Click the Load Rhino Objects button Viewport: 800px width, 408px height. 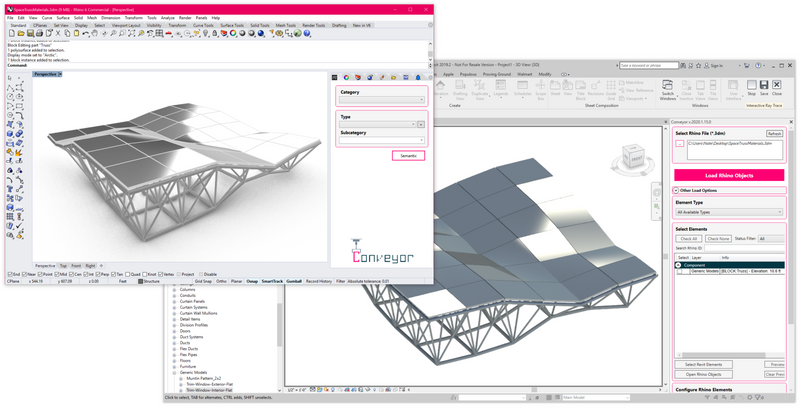(x=729, y=175)
